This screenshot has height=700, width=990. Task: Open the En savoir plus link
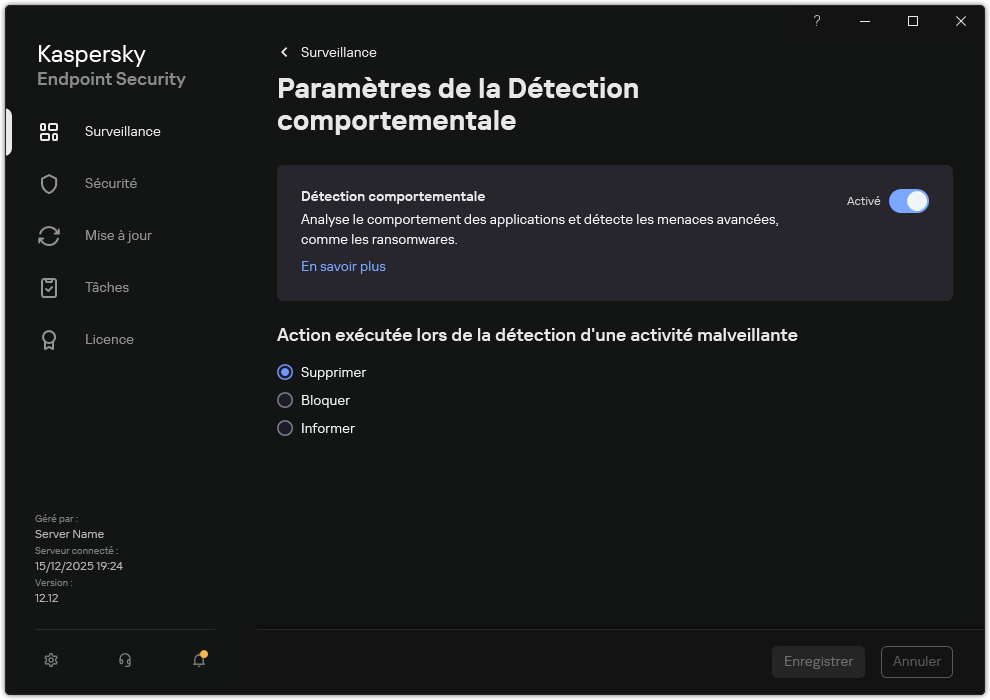click(343, 266)
